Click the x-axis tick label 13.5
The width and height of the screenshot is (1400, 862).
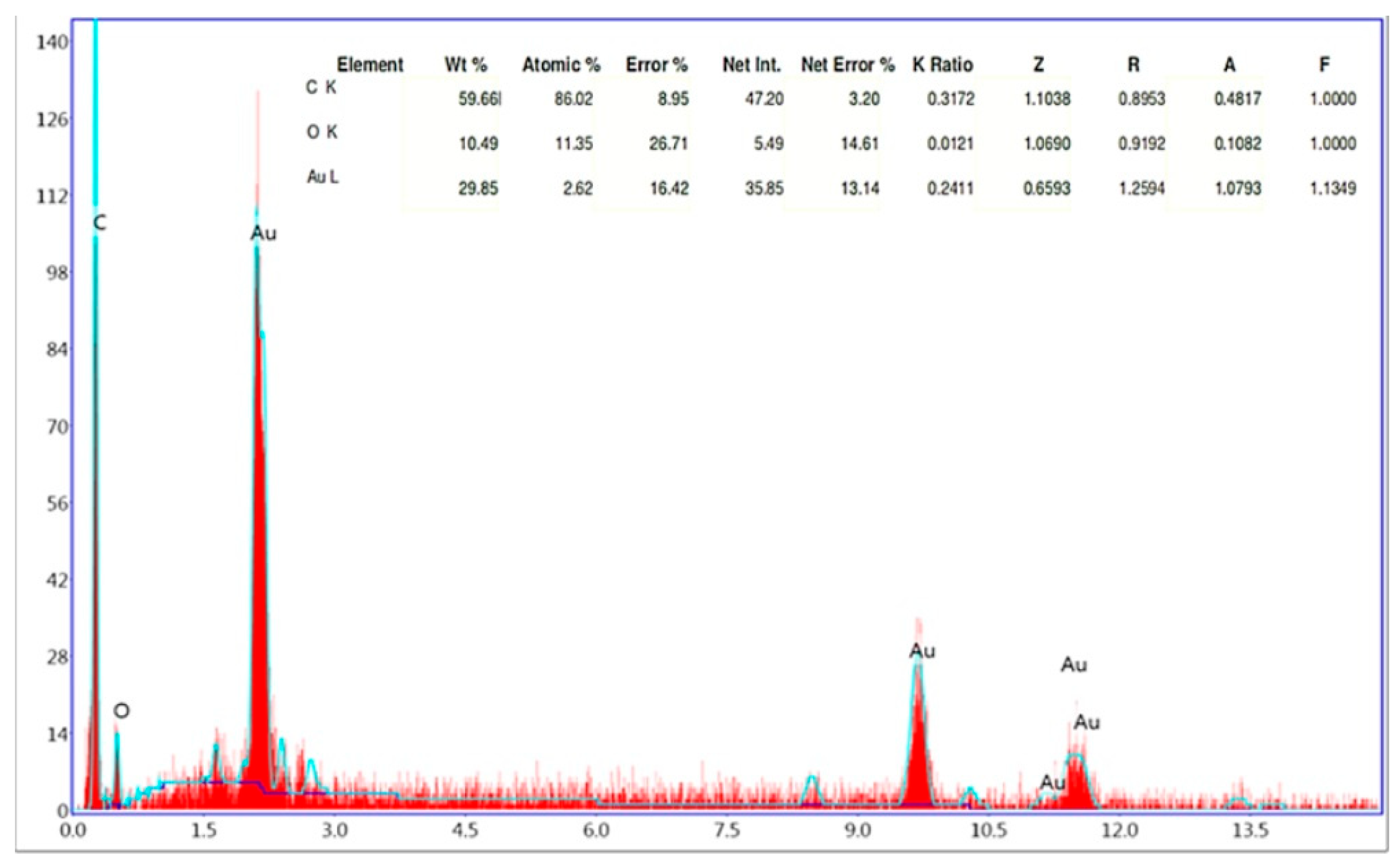[1250, 831]
